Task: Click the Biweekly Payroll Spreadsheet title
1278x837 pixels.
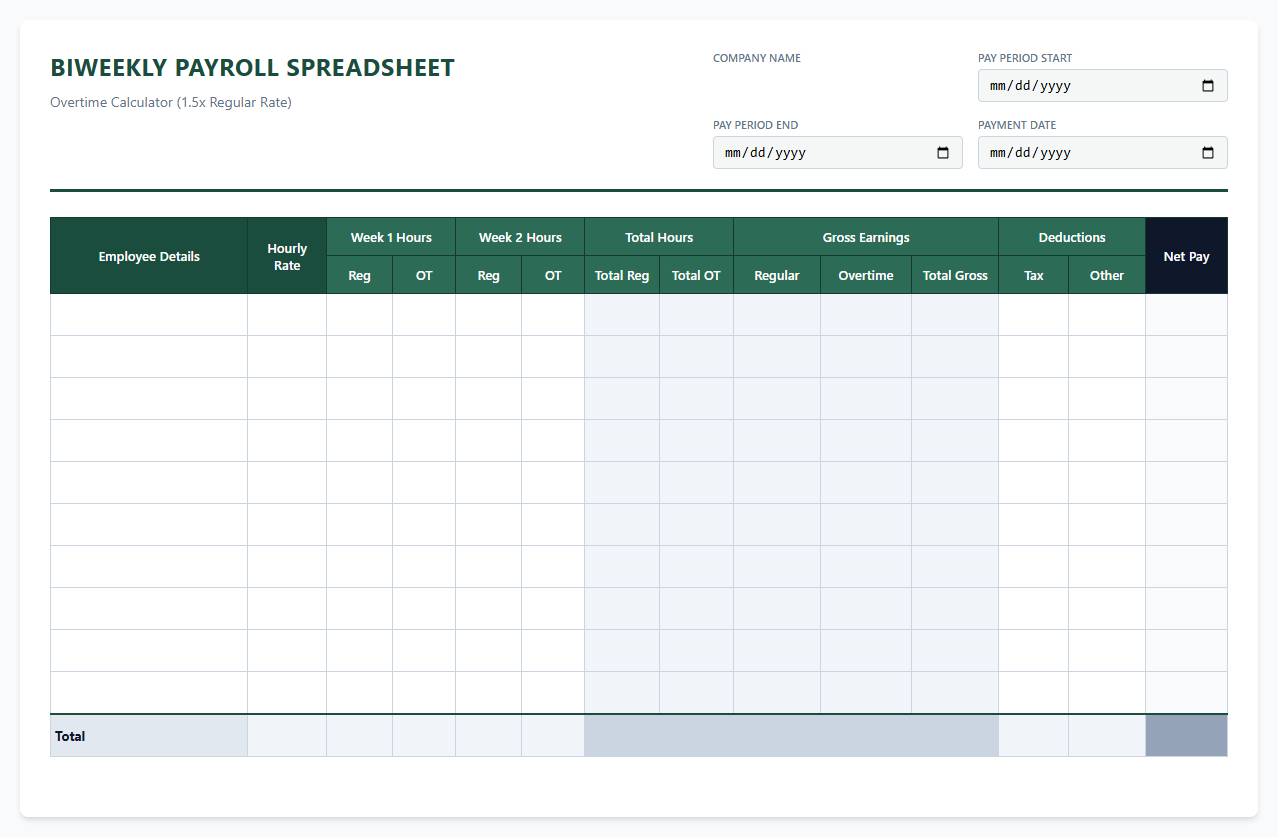Action: click(252, 68)
